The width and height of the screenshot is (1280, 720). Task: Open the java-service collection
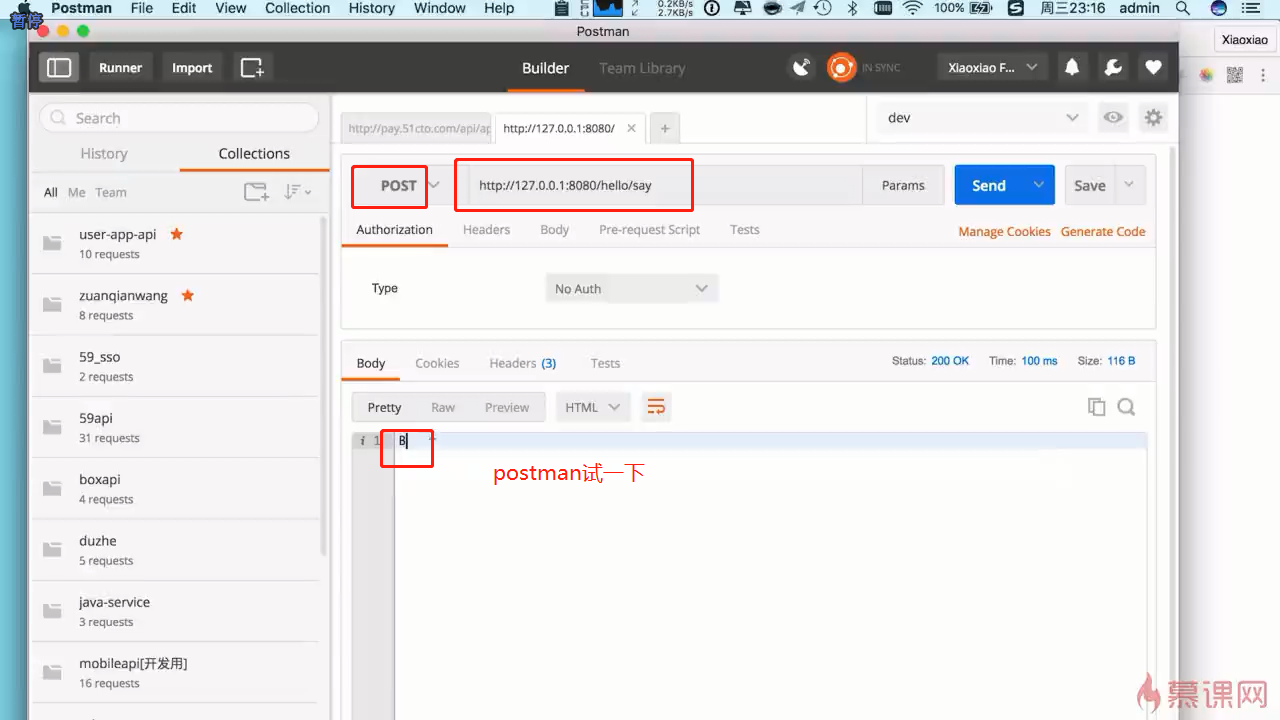point(175,611)
